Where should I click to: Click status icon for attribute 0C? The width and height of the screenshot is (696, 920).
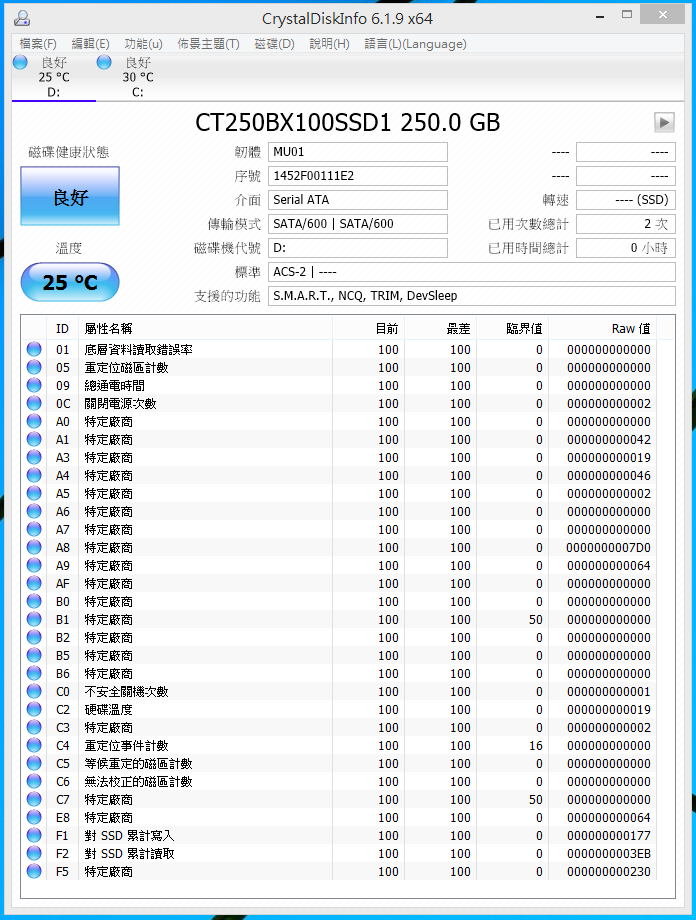[x=34, y=403]
